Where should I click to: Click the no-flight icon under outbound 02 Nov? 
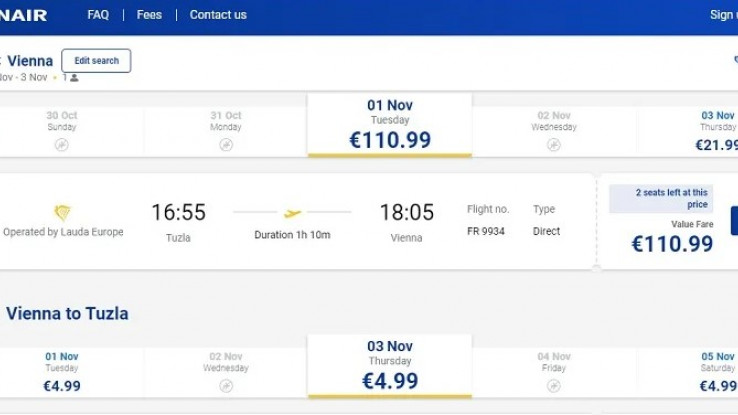point(554,144)
